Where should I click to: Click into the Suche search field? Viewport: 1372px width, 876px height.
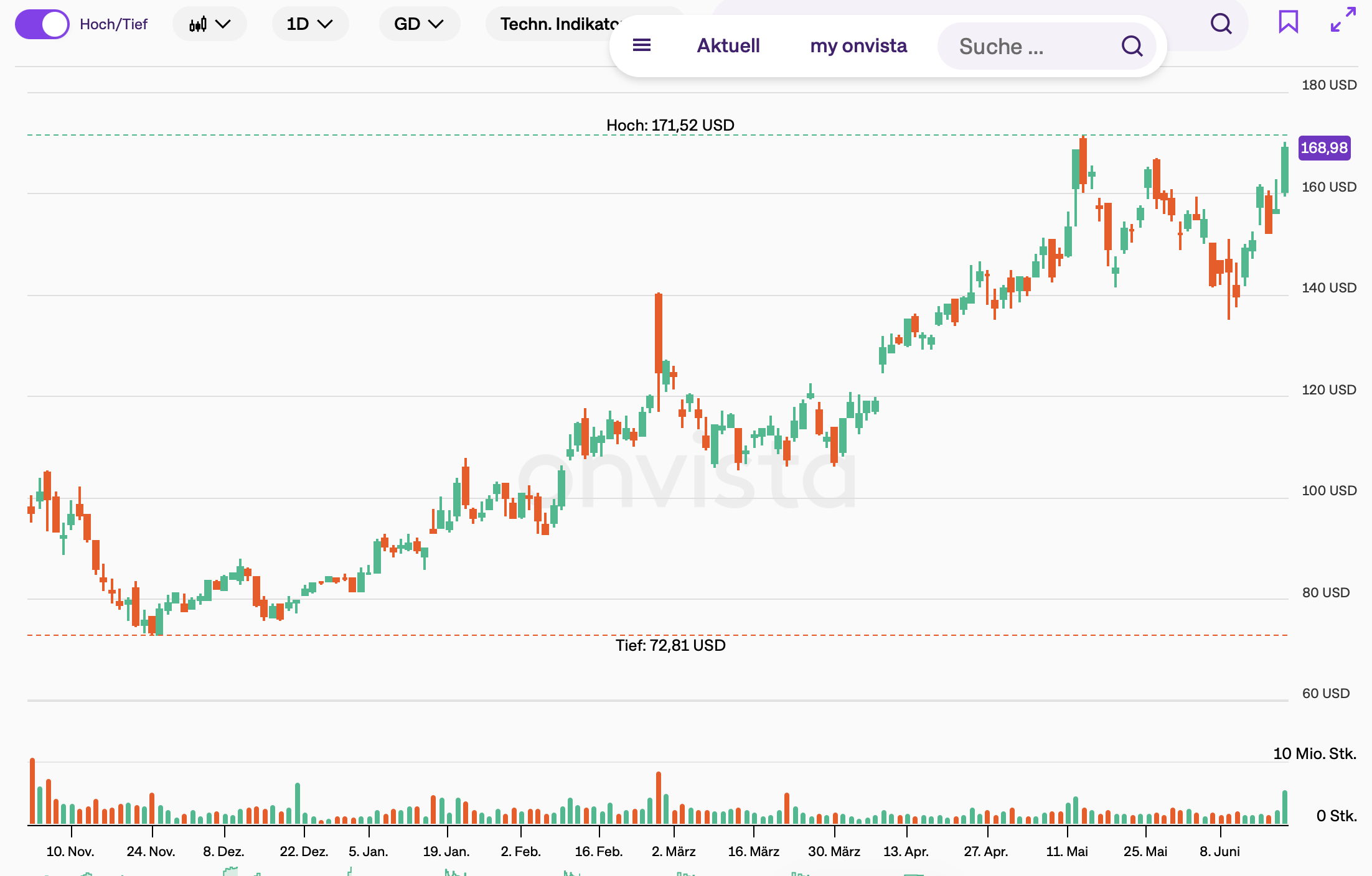[x=1047, y=46]
